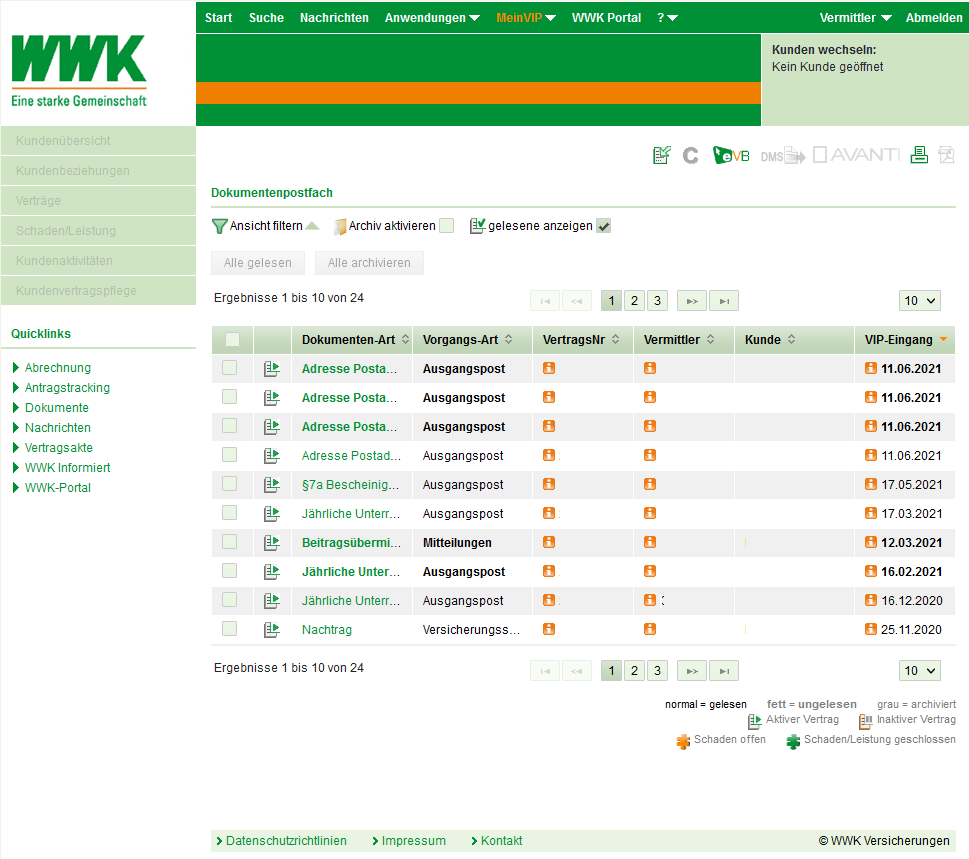The height and width of the screenshot is (859, 969).
Task: Go to page 2 in top pager
Action: pos(634,301)
